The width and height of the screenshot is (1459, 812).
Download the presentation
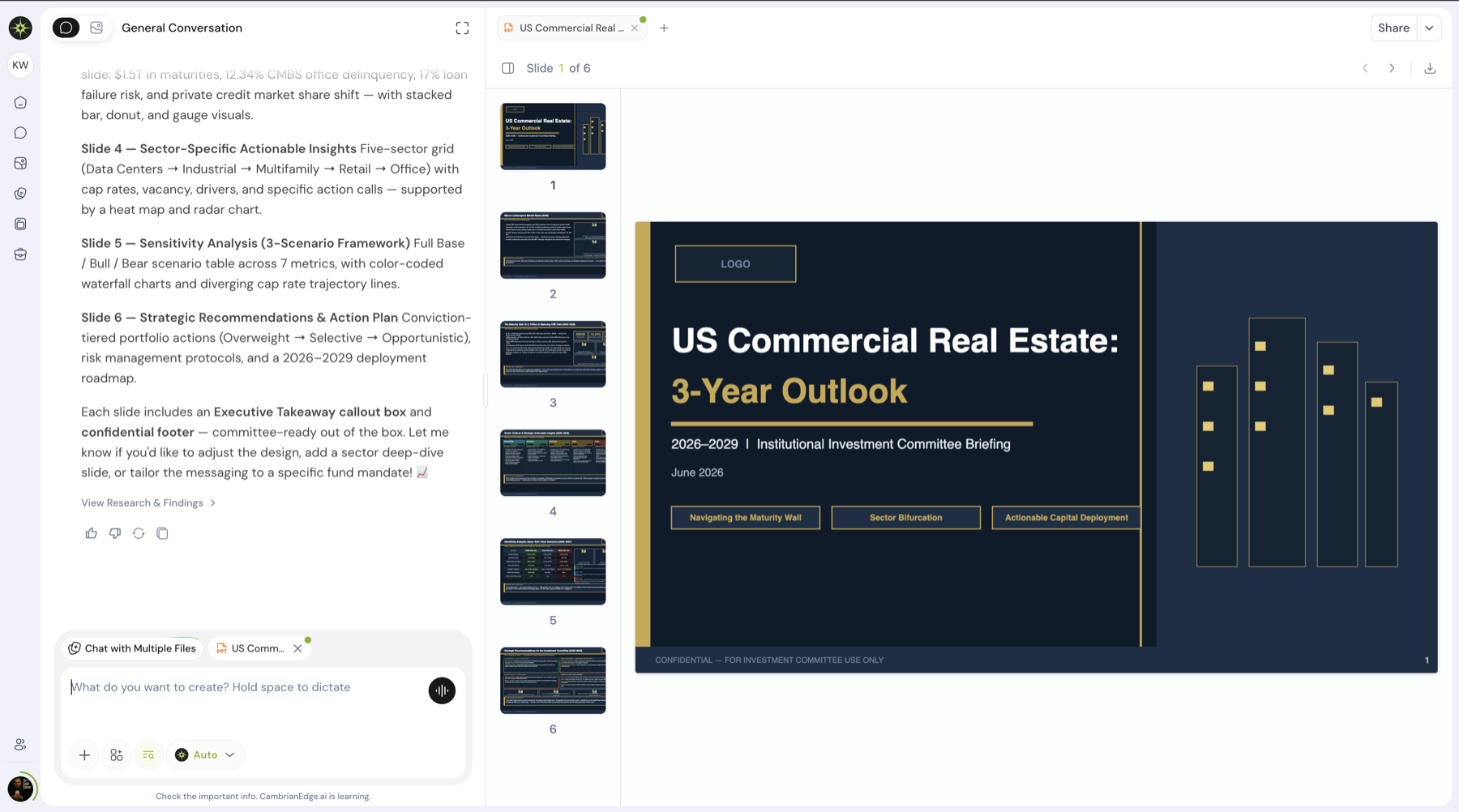(x=1430, y=68)
